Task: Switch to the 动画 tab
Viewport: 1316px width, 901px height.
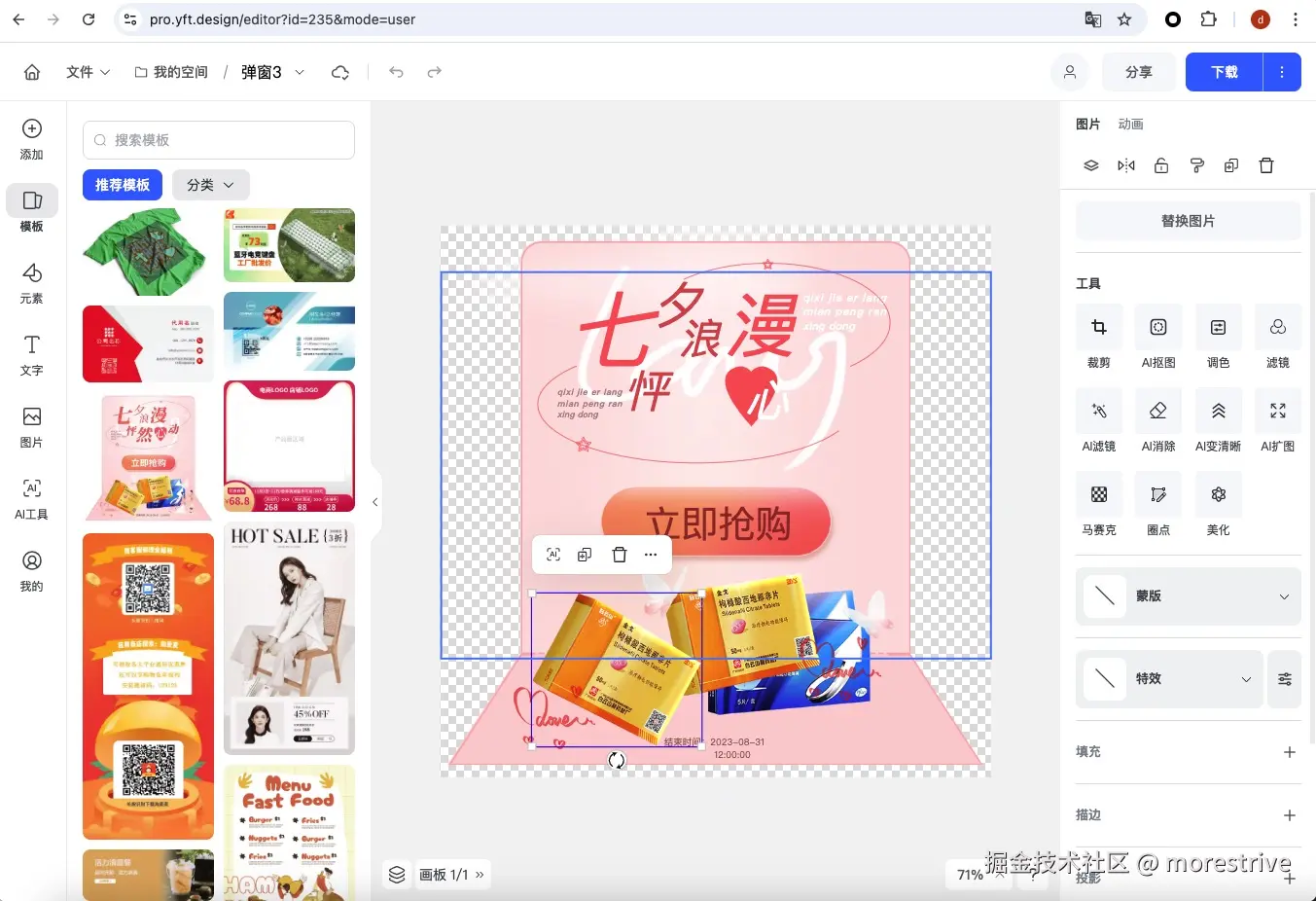Action: click(x=1130, y=124)
